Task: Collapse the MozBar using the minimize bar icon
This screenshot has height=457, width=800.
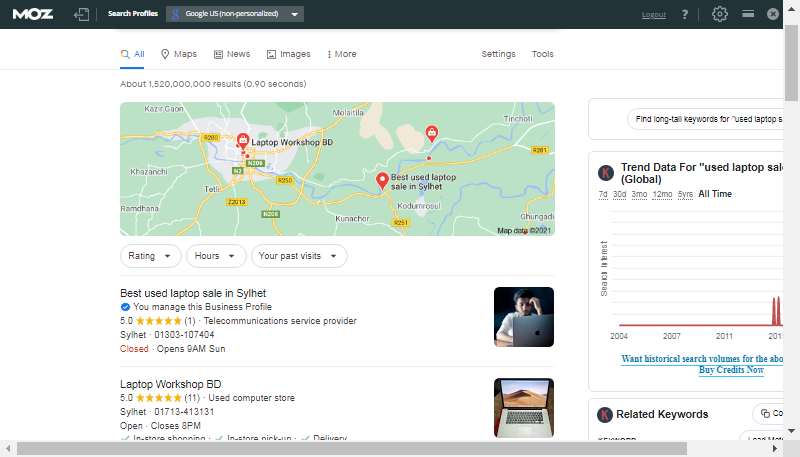Action: 748,14
